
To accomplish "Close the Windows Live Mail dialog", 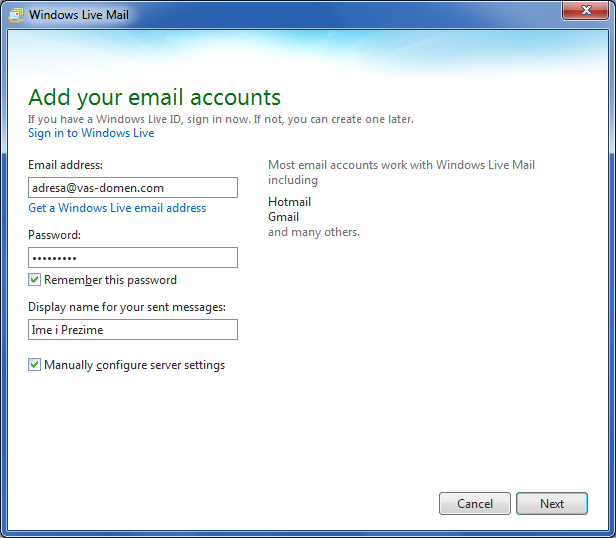I will (x=585, y=10).
